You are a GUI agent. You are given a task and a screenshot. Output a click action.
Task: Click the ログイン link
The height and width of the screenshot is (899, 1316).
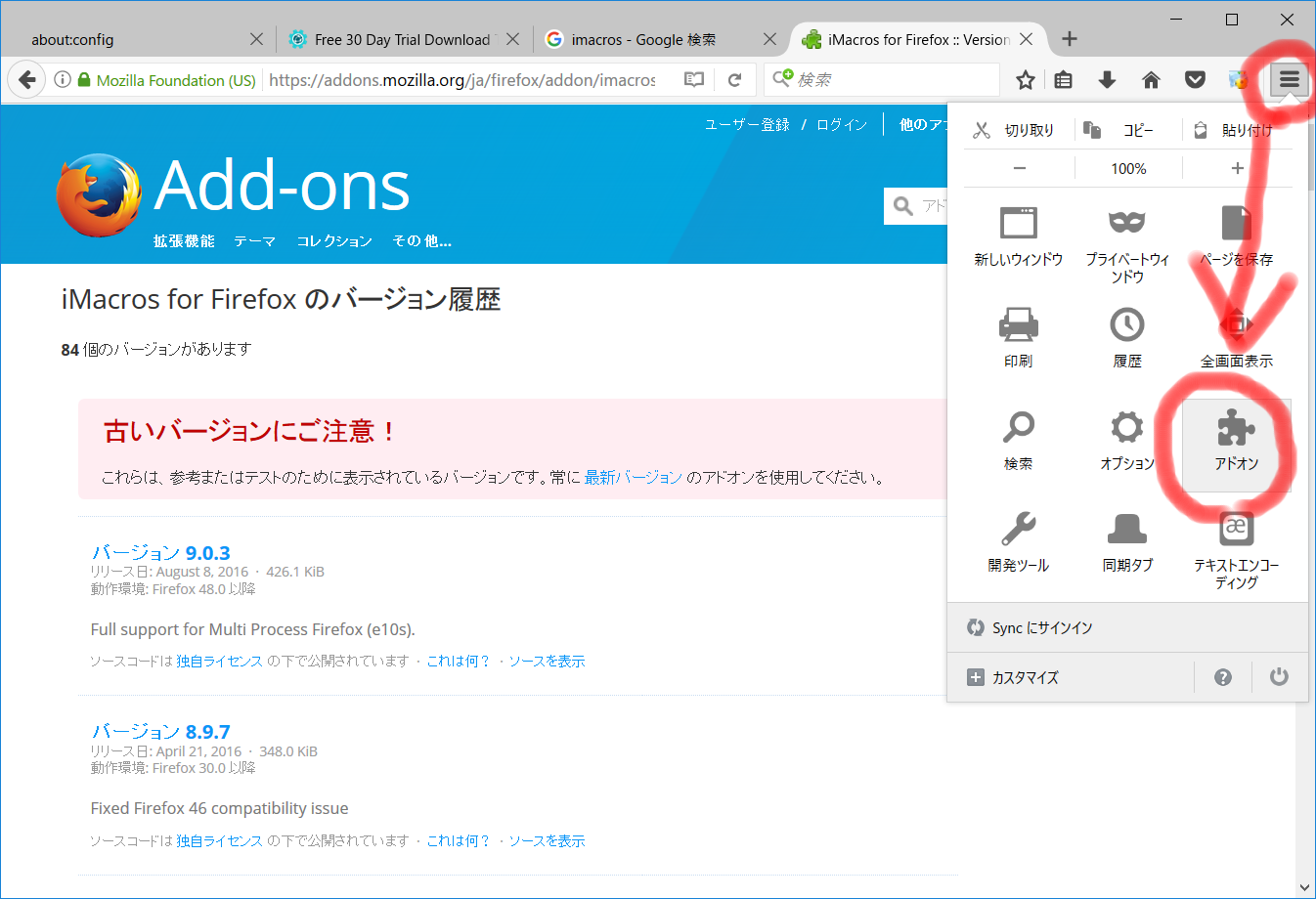[842, 124]
